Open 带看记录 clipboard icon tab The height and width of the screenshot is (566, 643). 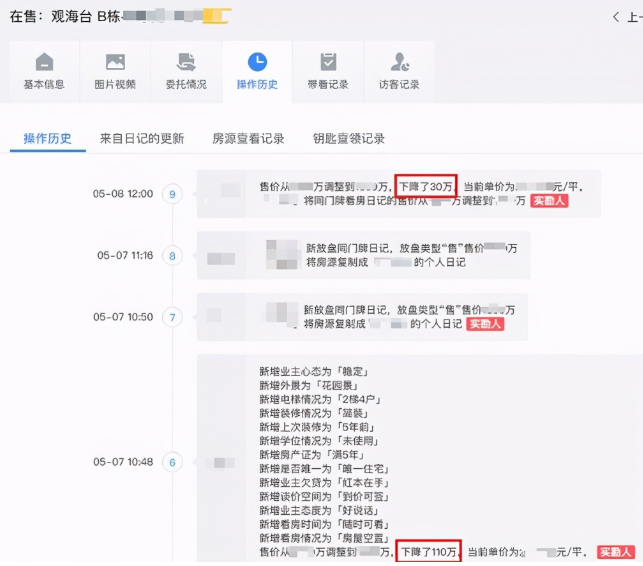click(x=328, y=62)
